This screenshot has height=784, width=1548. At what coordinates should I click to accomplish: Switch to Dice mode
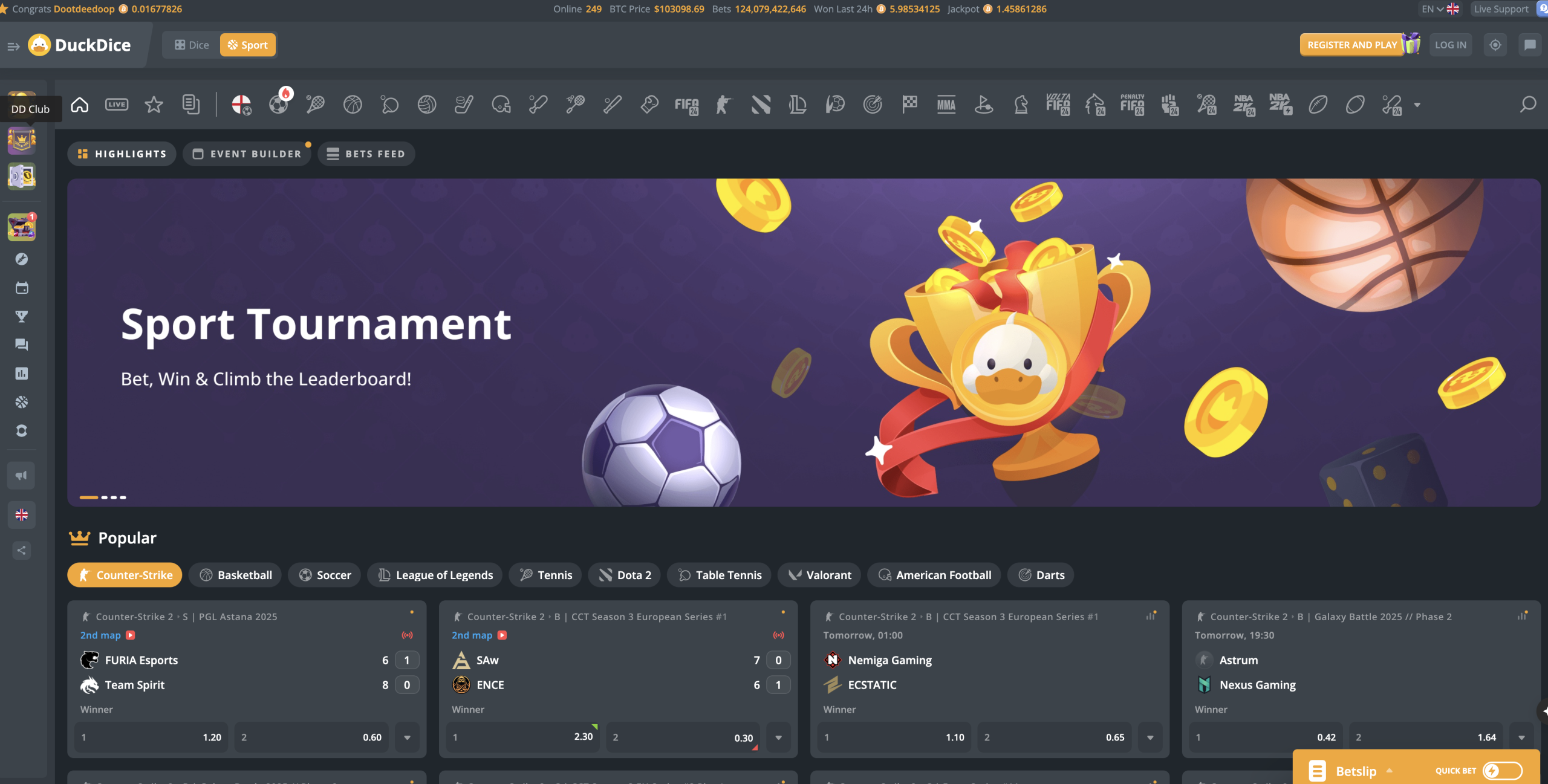pos(192,45)
